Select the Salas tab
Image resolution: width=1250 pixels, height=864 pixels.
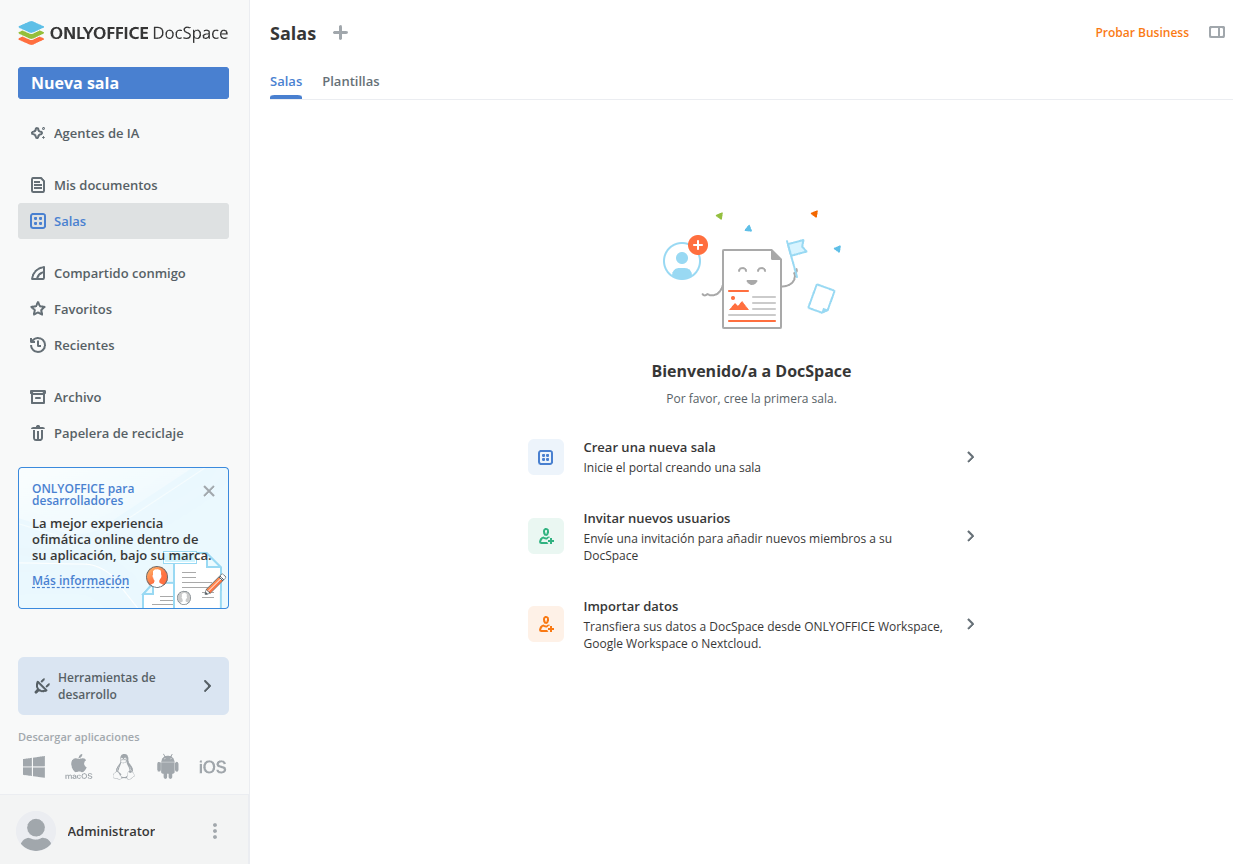pyautogui.click(x=286, y=81)
